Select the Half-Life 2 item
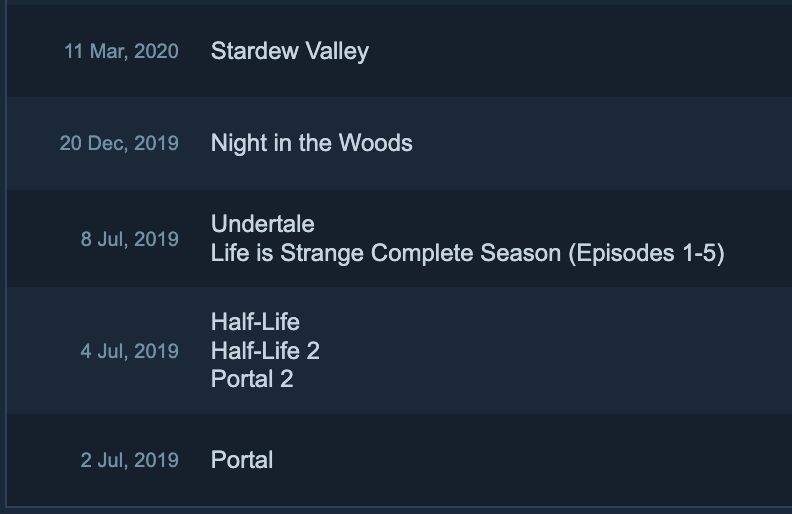The height and width of the screenshot is (514, 792). click(x=265, y=350)
